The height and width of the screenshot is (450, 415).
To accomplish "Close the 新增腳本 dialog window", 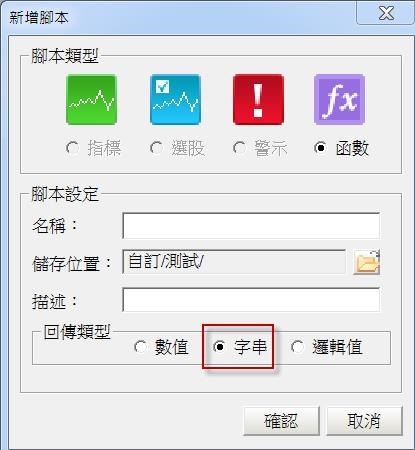I will pos(386,13).
